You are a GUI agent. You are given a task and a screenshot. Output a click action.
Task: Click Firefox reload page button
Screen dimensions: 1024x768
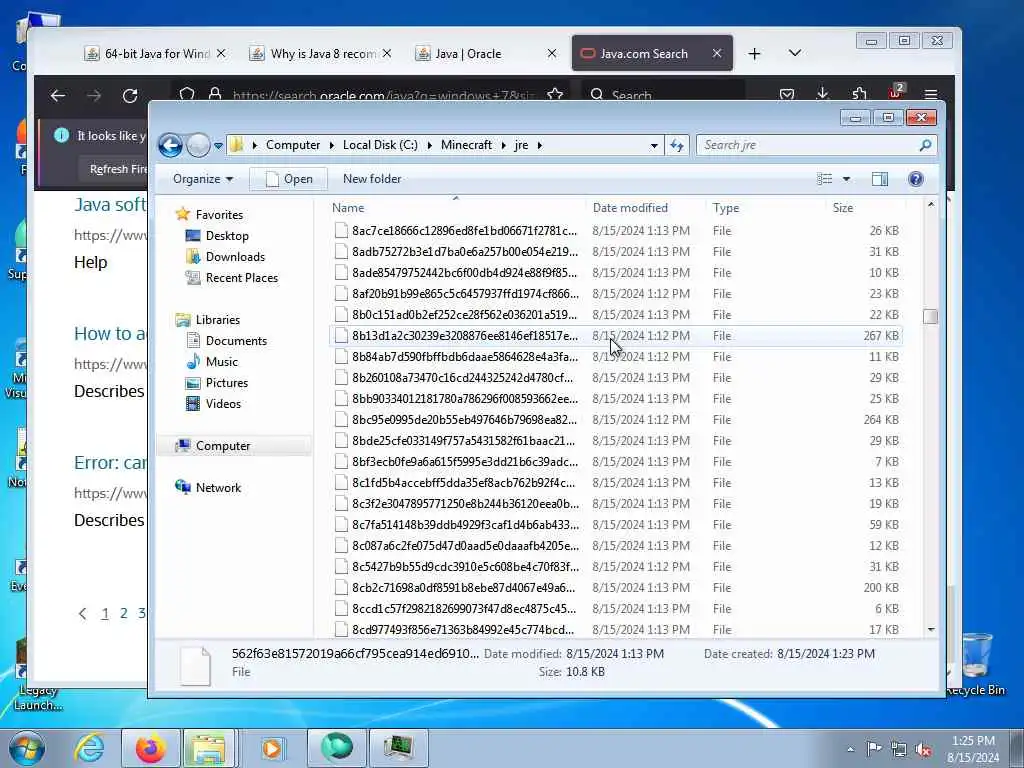[x=130, y=95]
